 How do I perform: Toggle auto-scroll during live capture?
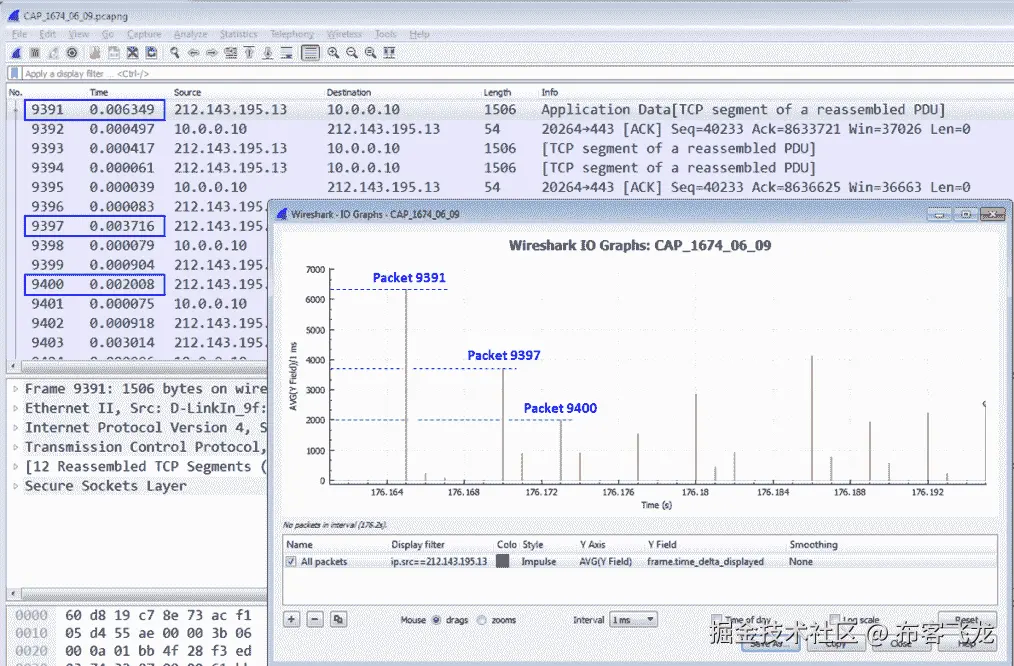286,53
